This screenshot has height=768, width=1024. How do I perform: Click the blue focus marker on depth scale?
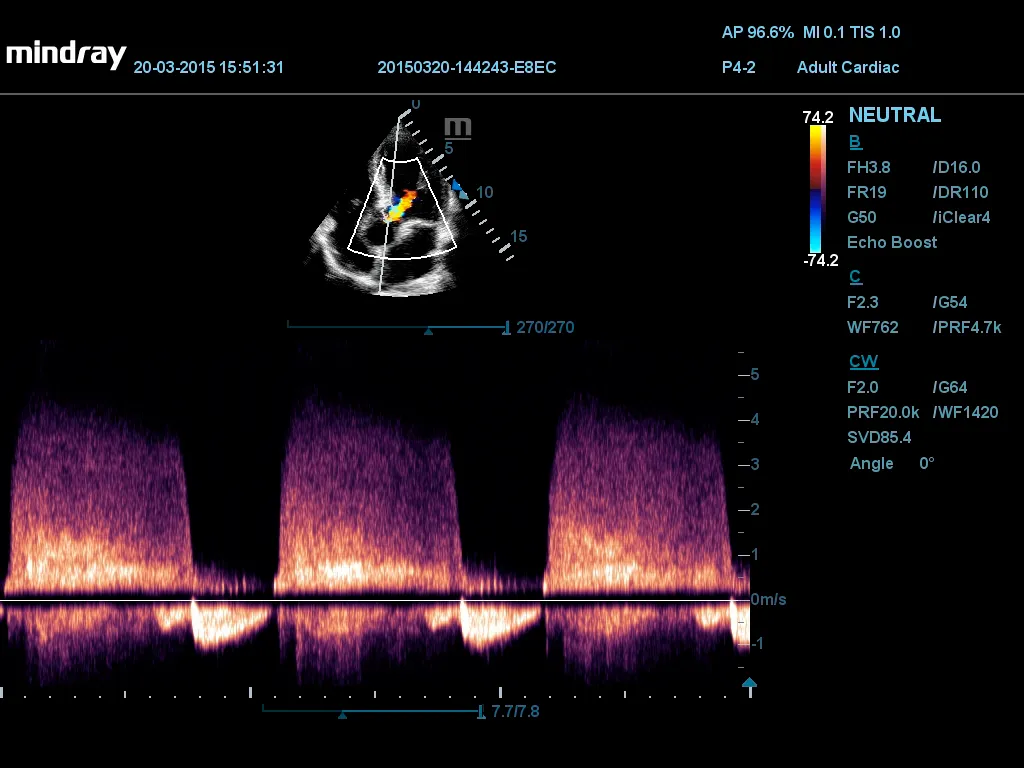coord(456,186)
